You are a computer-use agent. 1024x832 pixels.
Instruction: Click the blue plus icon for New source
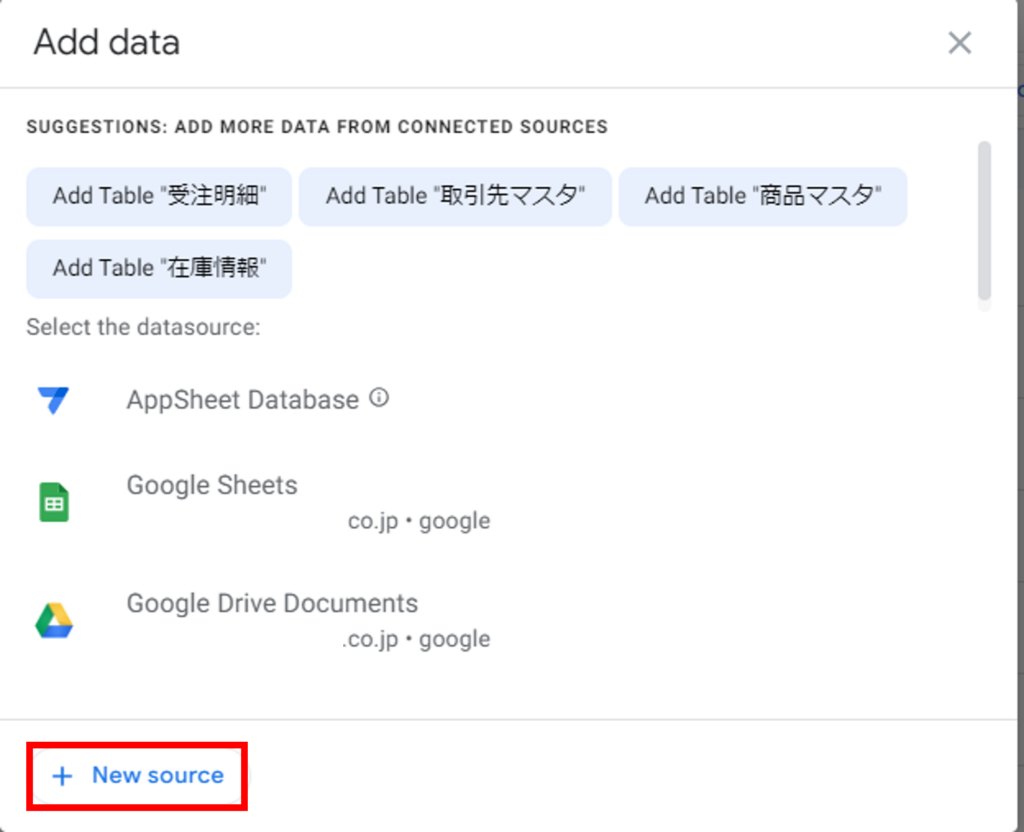62,775
